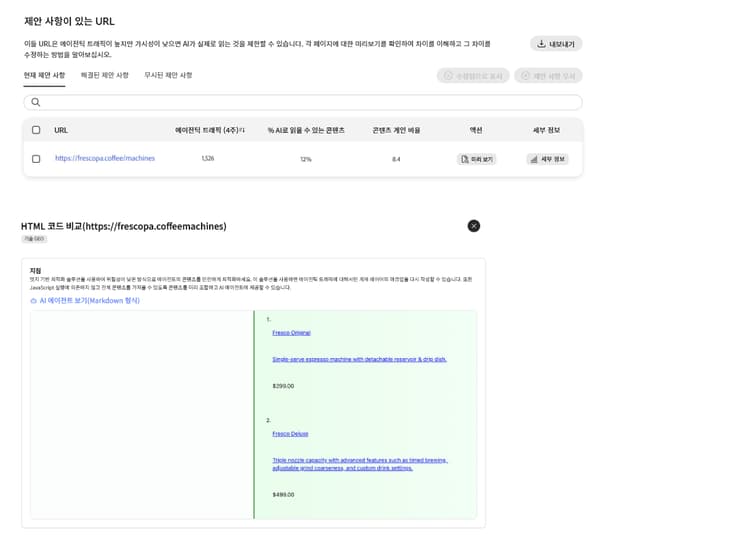The width and height of the screenshot is (750, 538).
Task: Click the 내보내기 export button
Action: pos(556,44)
